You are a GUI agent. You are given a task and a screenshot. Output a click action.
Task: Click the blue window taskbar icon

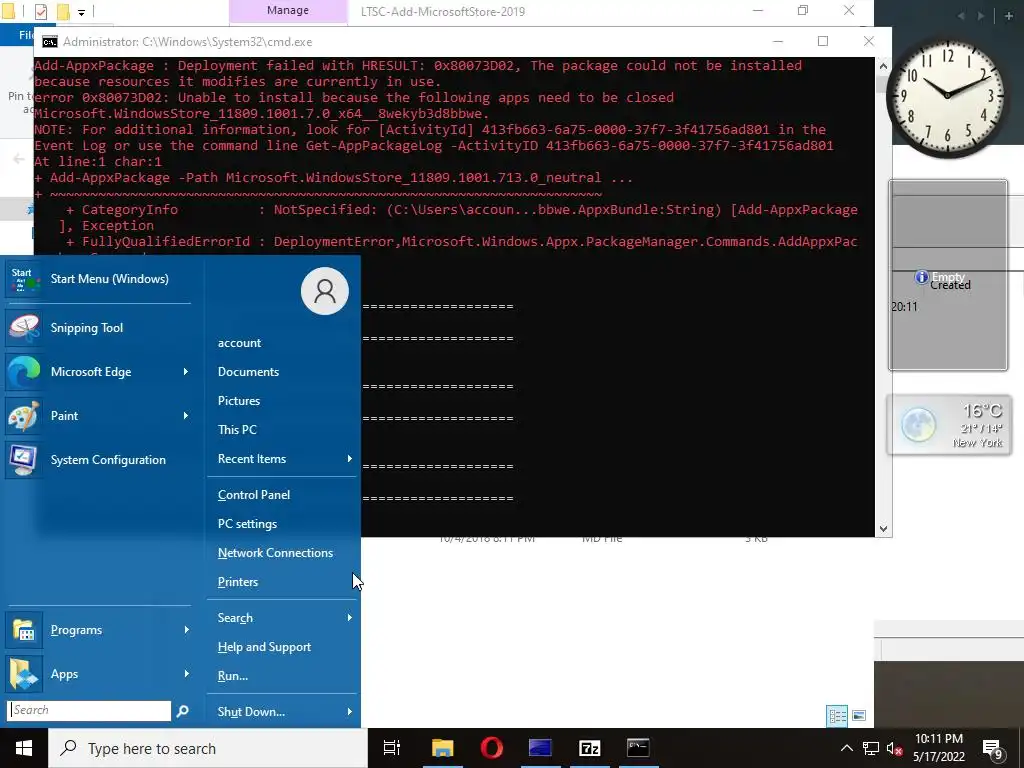540,748
